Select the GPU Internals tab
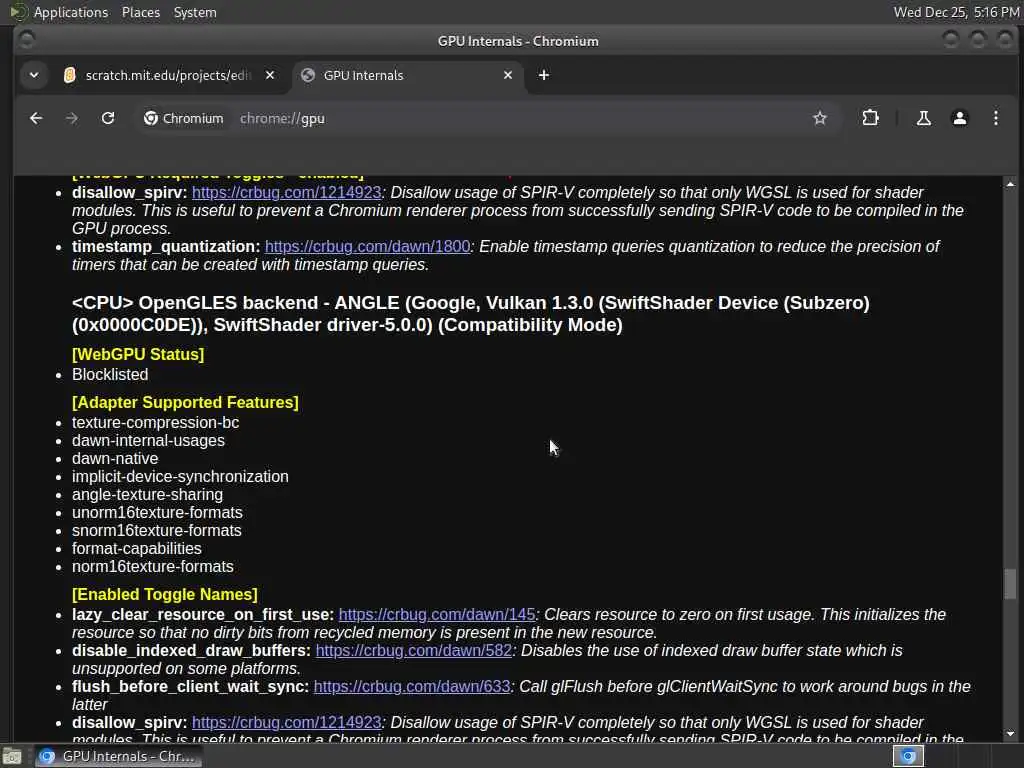The image size is (1024, 768). click(408, 75)
